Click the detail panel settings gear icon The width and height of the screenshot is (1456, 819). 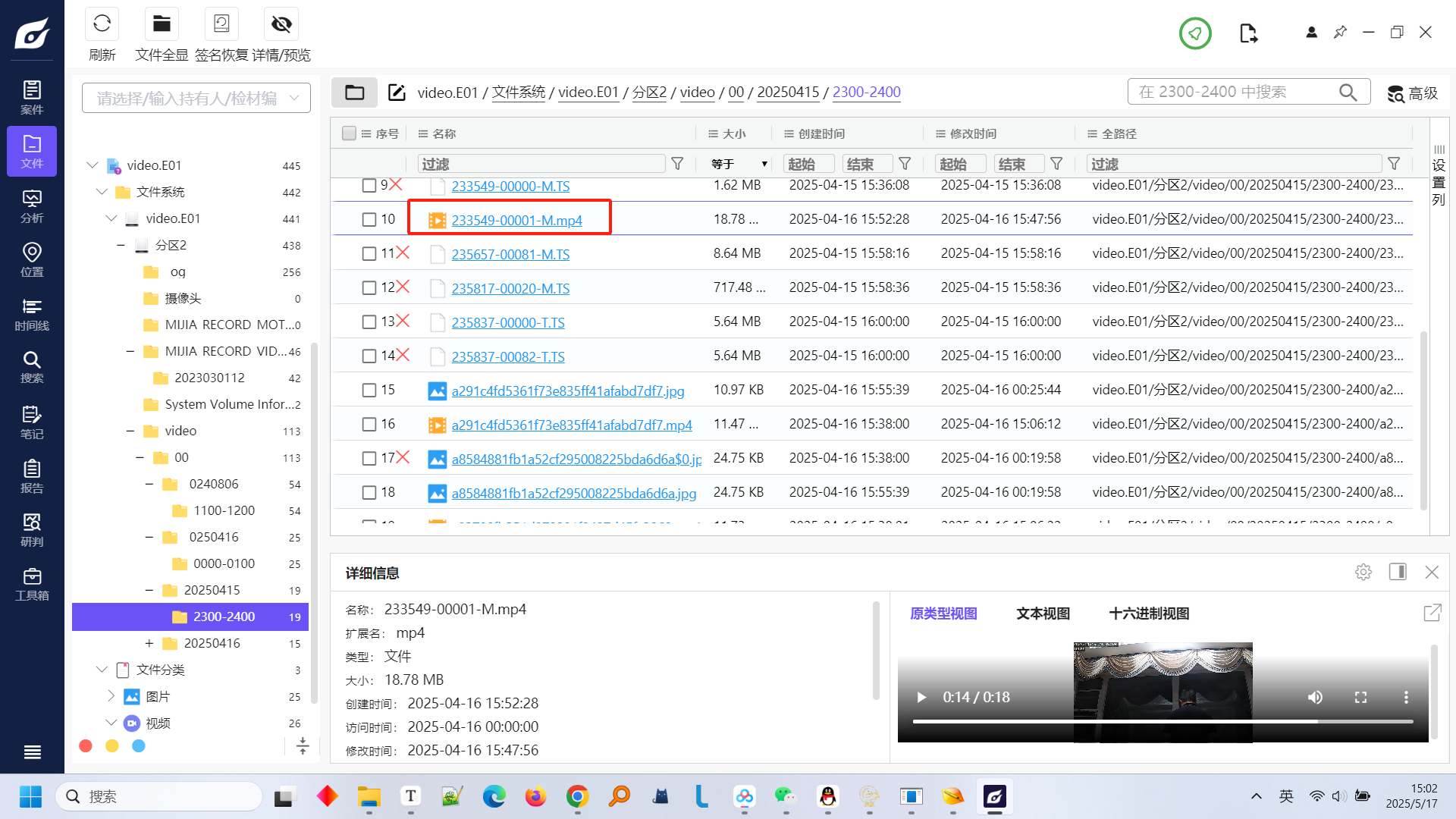point(1363,572)
